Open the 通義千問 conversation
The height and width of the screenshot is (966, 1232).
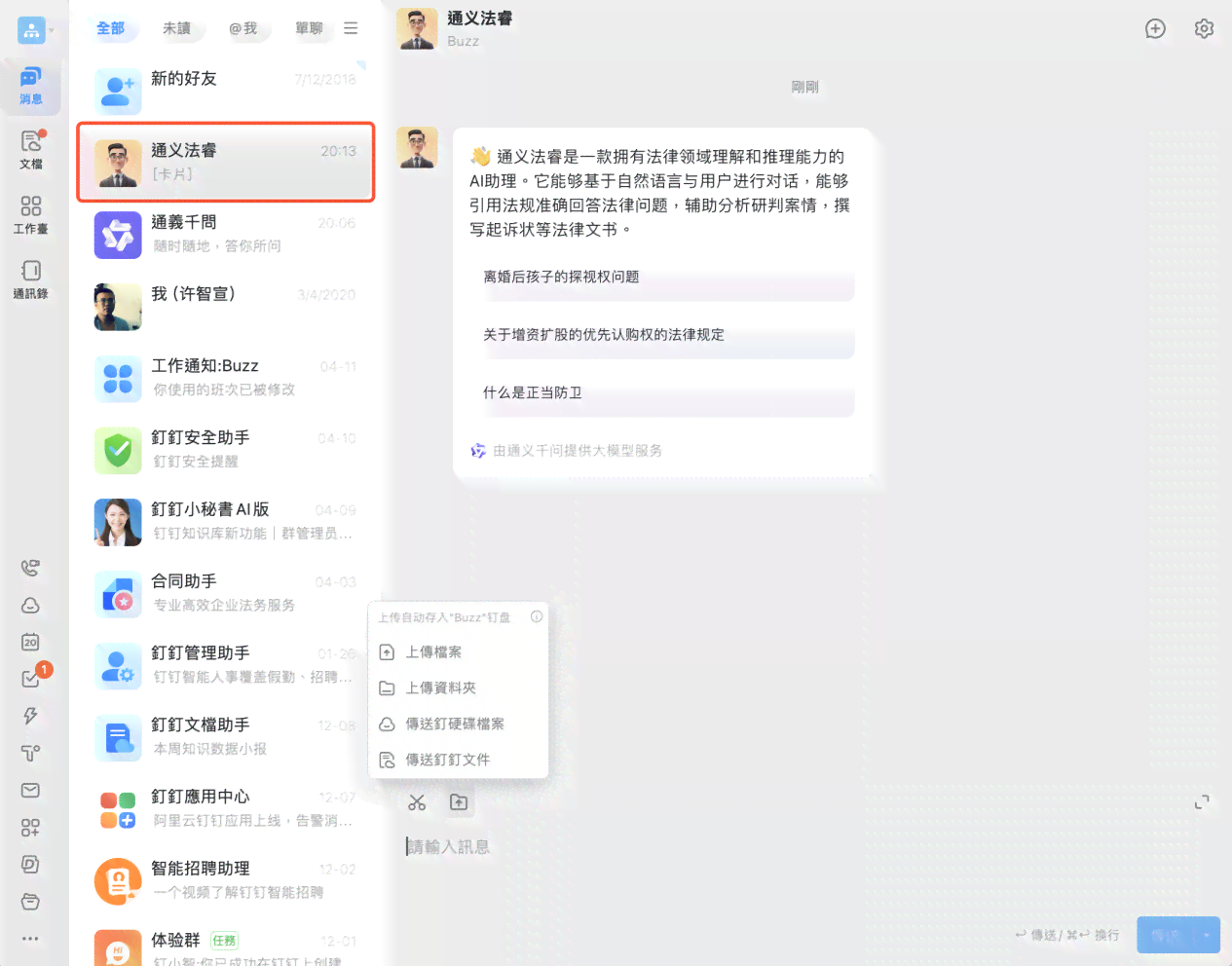point(226,234)
